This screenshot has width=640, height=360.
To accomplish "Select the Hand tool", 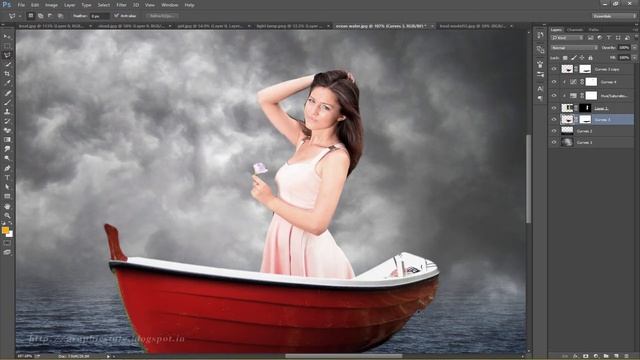I will point(7,207).
